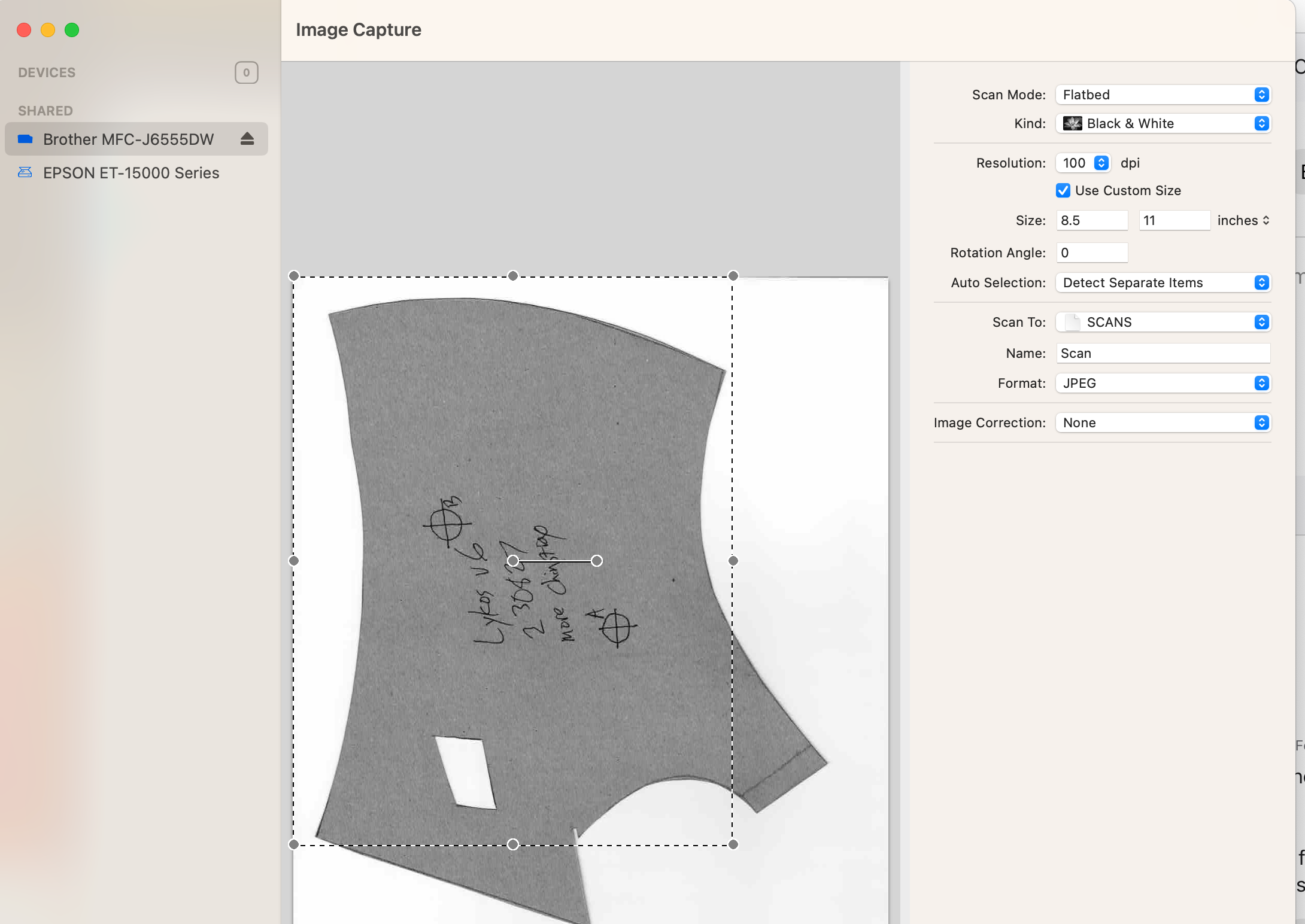
Task: Open the Scan To folder dropdown
Action: 1163,322
